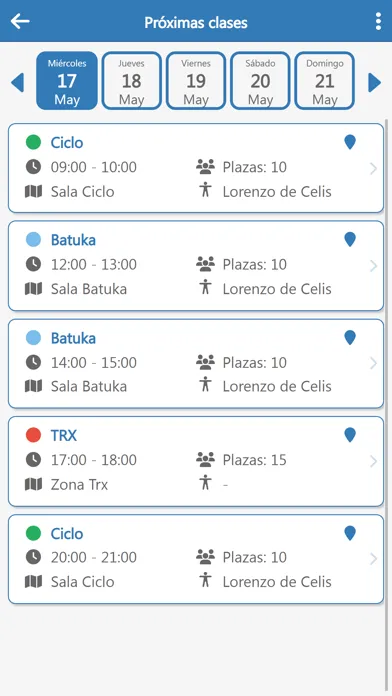Go back using the top-left arrow
The width and height of the screenshot is (392, 696).
click(20, 21)
